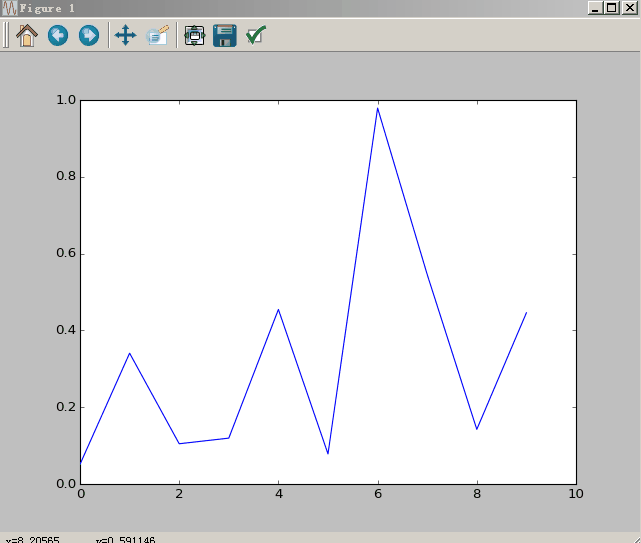Image resolution: width=641 pixels, height=543 pixels.
Task: Click the line's dip at x=5
Action: click(x=328, y=453)
